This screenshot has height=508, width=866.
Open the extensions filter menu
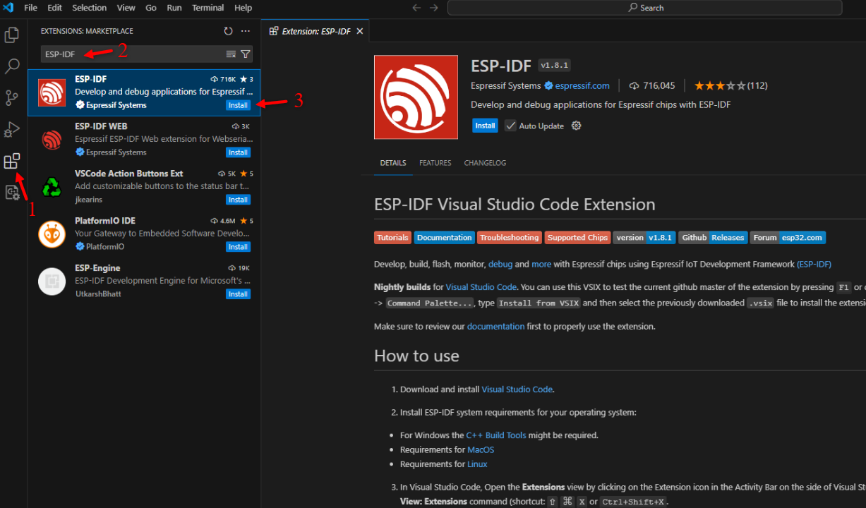245,54
